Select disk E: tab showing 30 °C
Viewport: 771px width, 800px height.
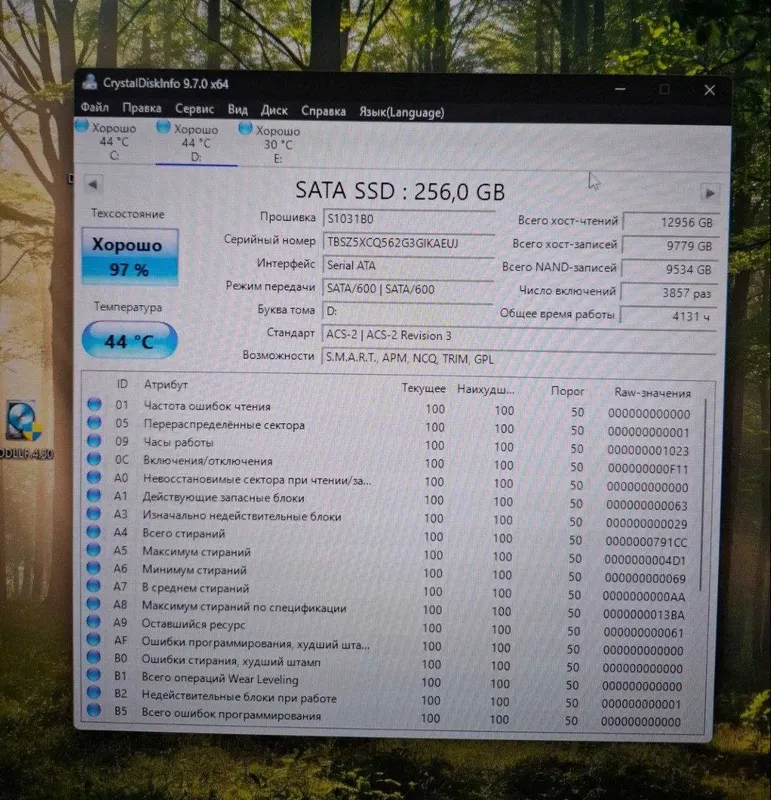(277, 144)
